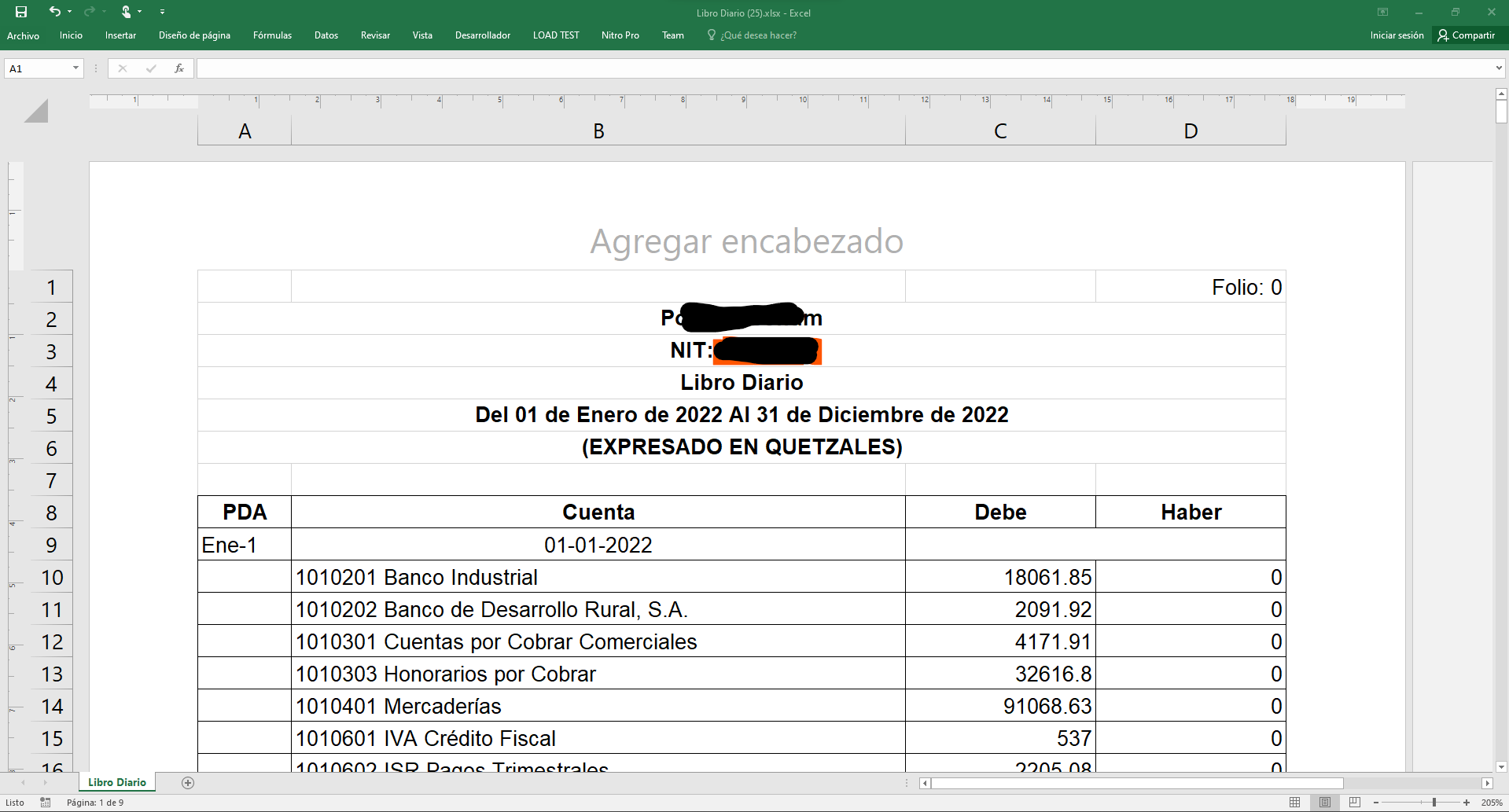Open the Name Box dropdown arrow

[75, 68]
